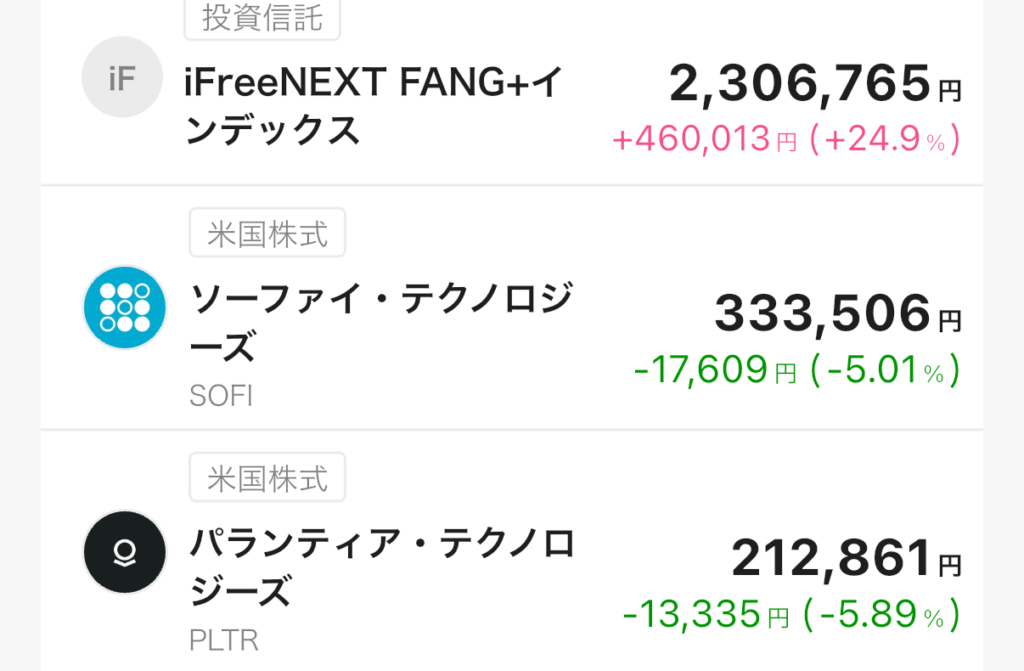The width and height of the screenshot is (1024, 671).
Task: Open the iFreeNEXT FANG+インデックス holding
Action: 375,106
